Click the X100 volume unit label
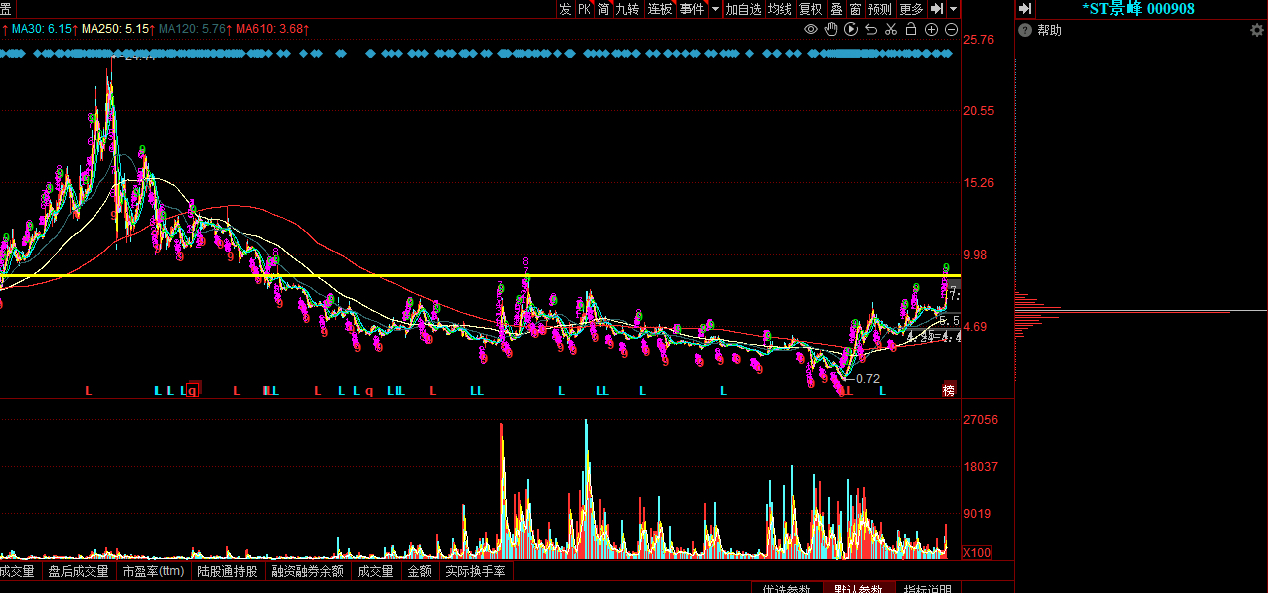 [x=978, y=552]
